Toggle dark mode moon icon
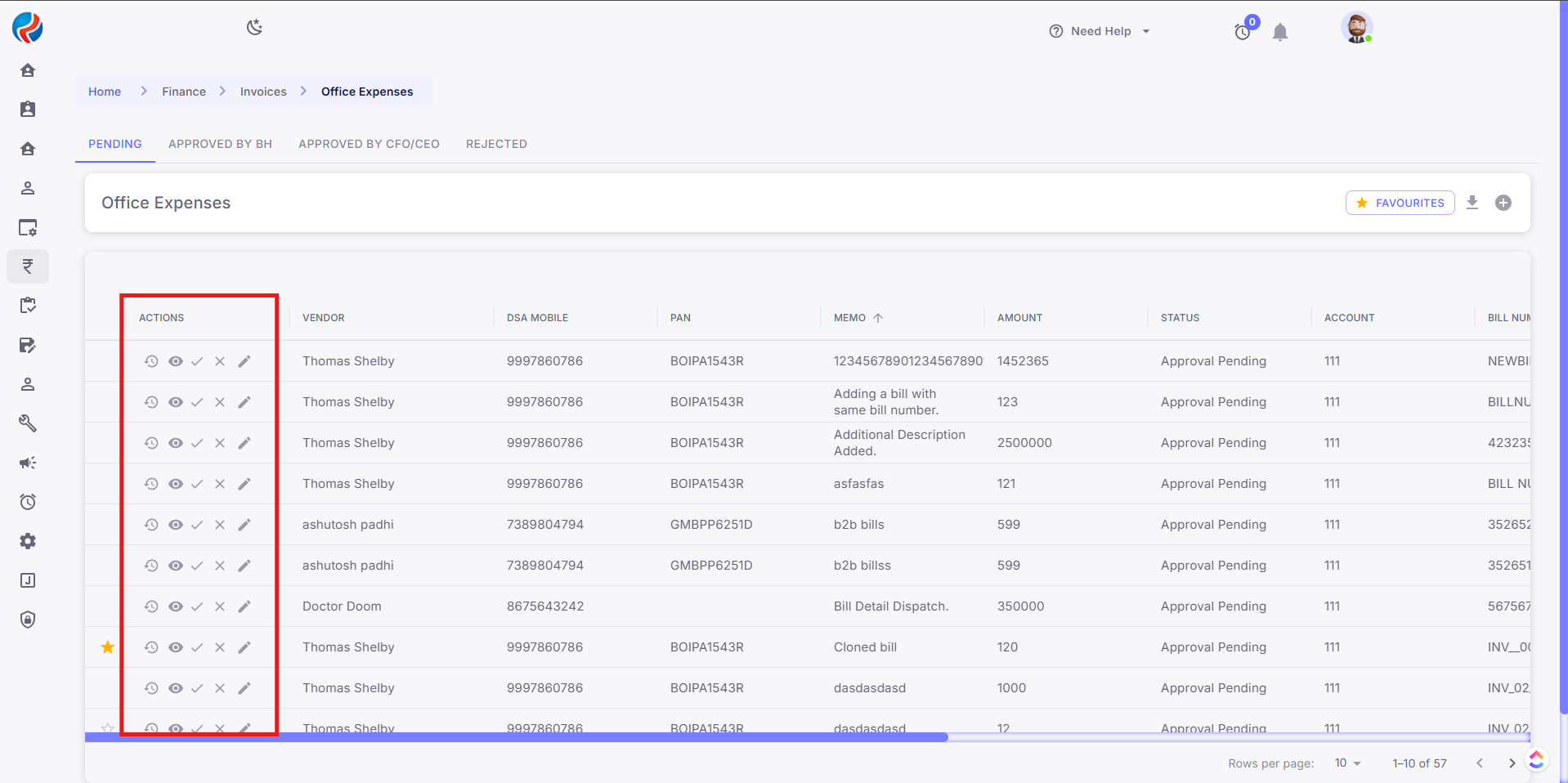Screen dimensions: 1568x783 click(254, 28)
